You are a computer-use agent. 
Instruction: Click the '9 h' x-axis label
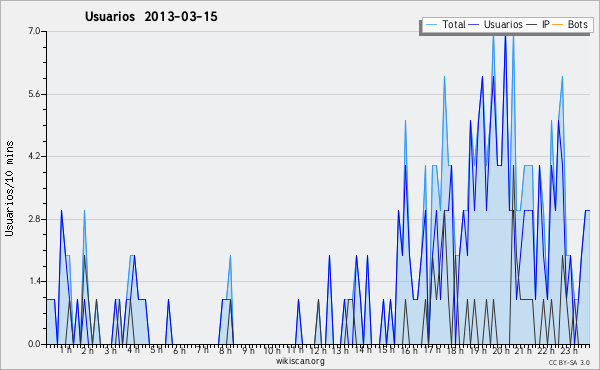click(248, 350)
